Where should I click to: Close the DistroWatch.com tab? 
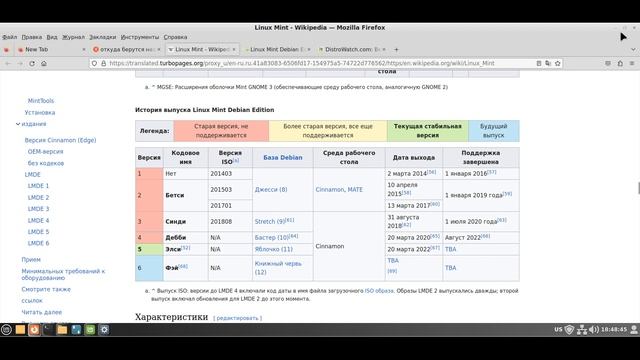[384, 49]
